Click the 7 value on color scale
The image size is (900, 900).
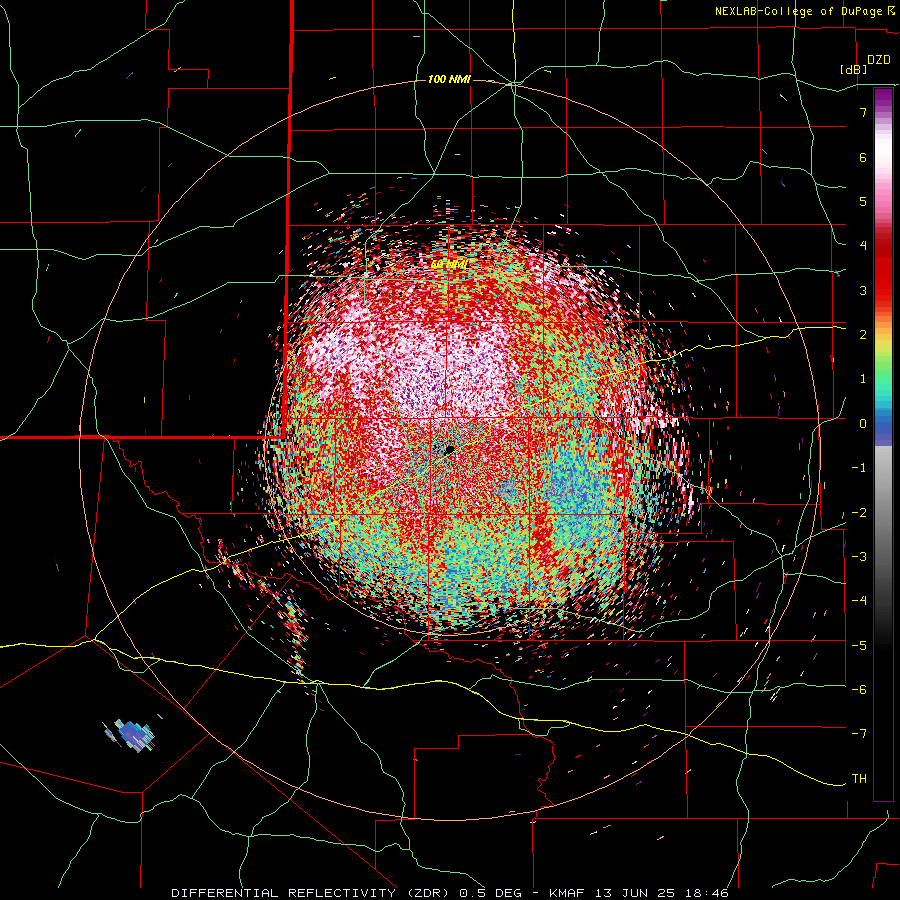pos(863,112)
